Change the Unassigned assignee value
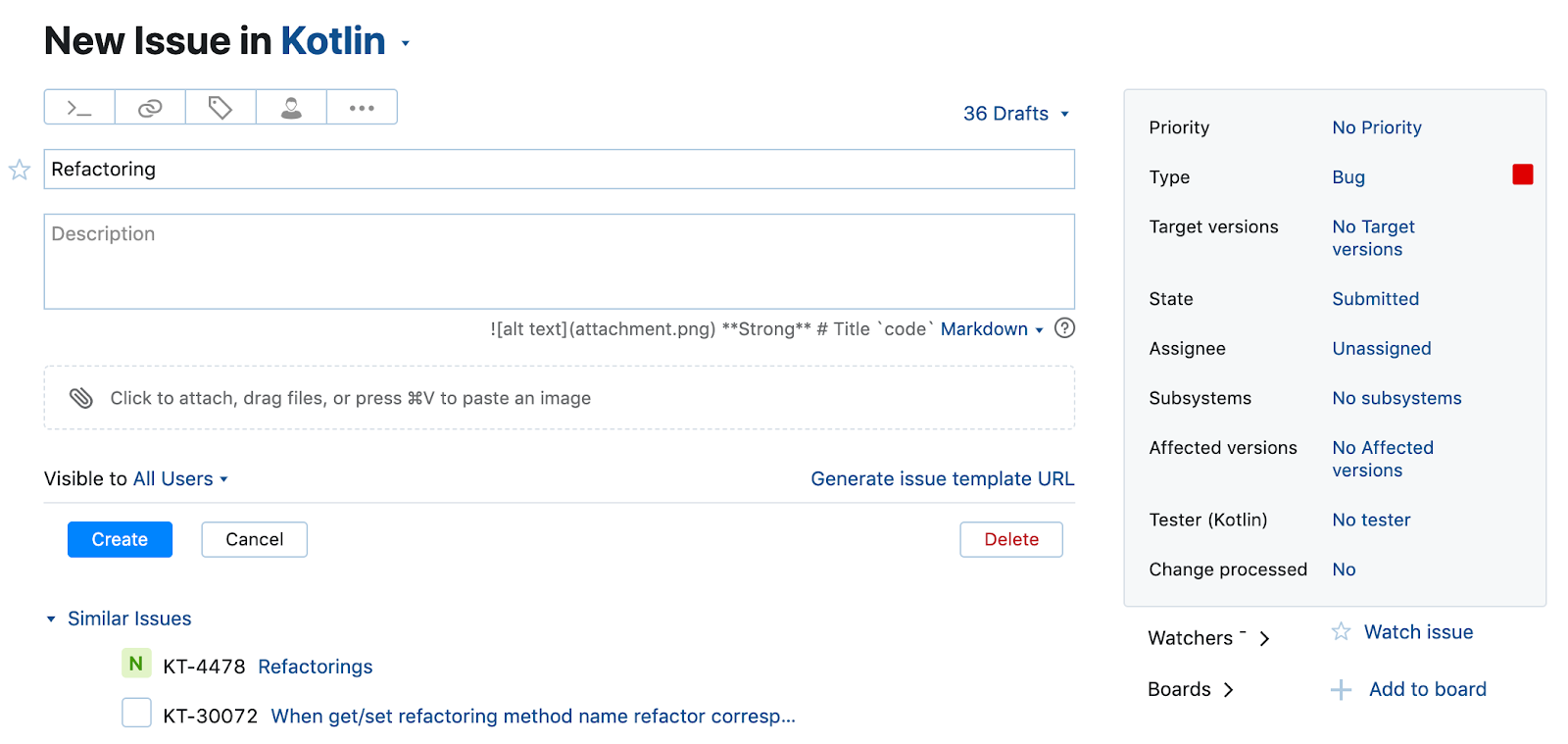The height and width of the screenshot is (744, 1568). [1381, 349]
